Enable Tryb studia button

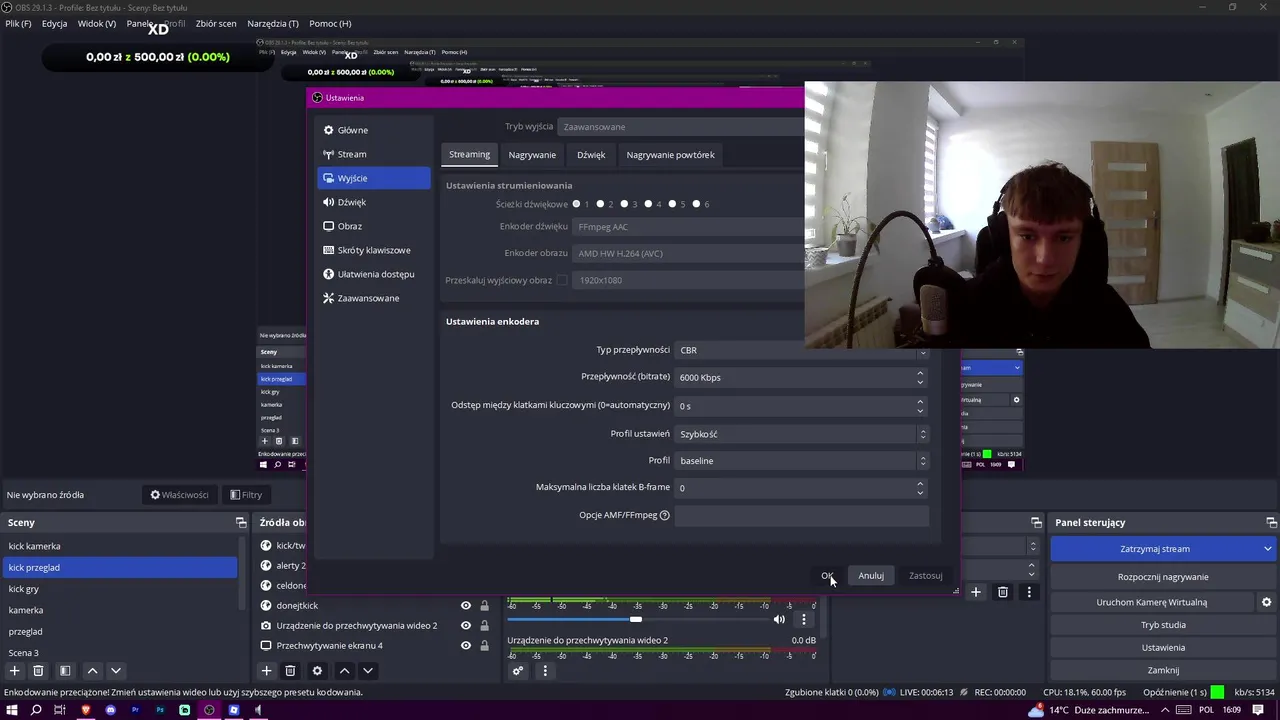(1163, 625)
